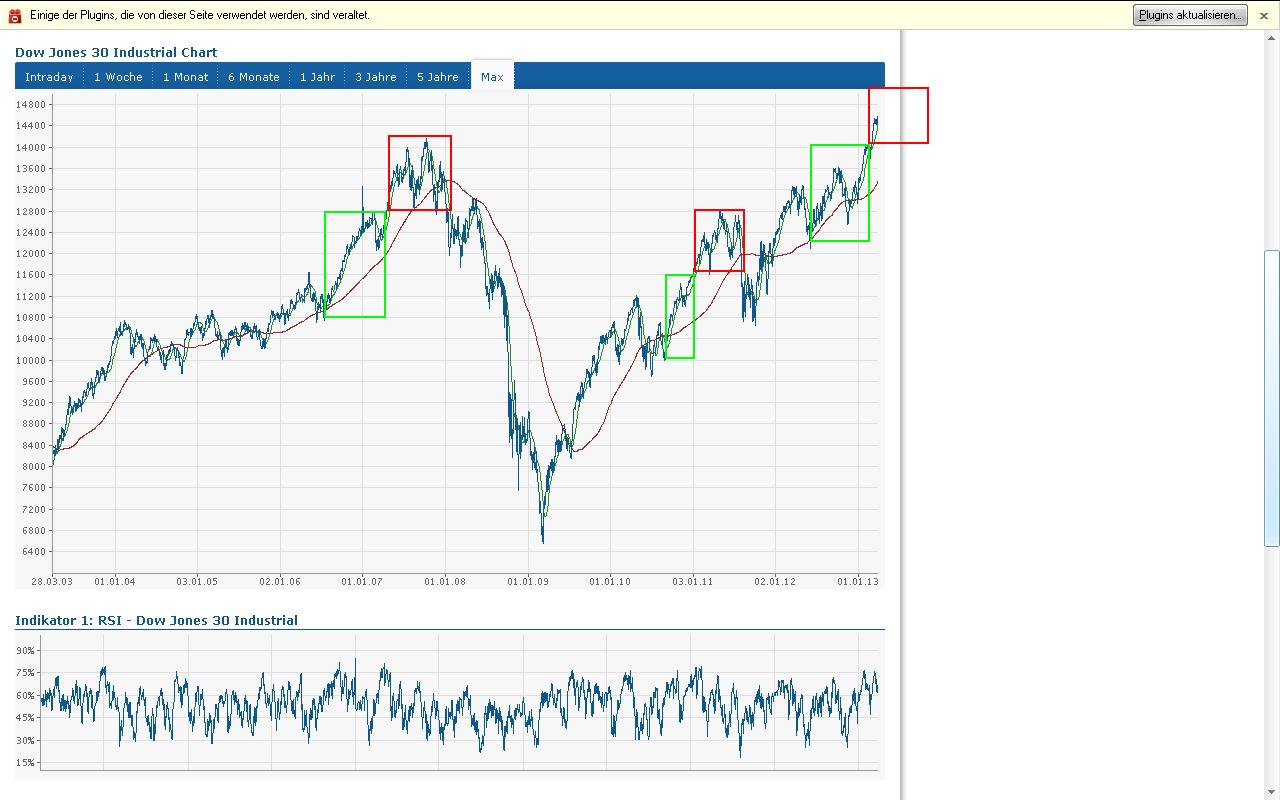
Task: Select the "1 Monat" time range tab
Action: [186, 77]
